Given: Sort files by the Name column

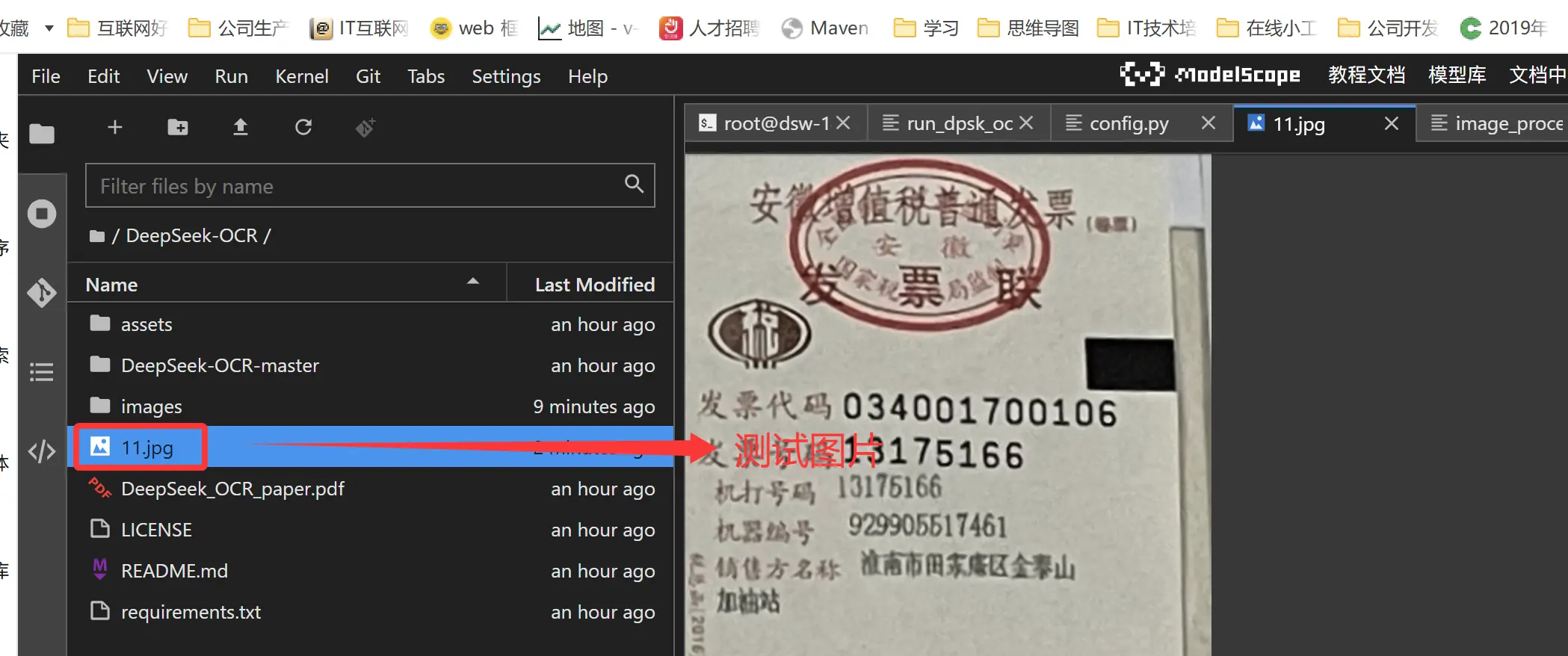Looking at the screenshot, I should pyautogui.click(x=287, y=284).
